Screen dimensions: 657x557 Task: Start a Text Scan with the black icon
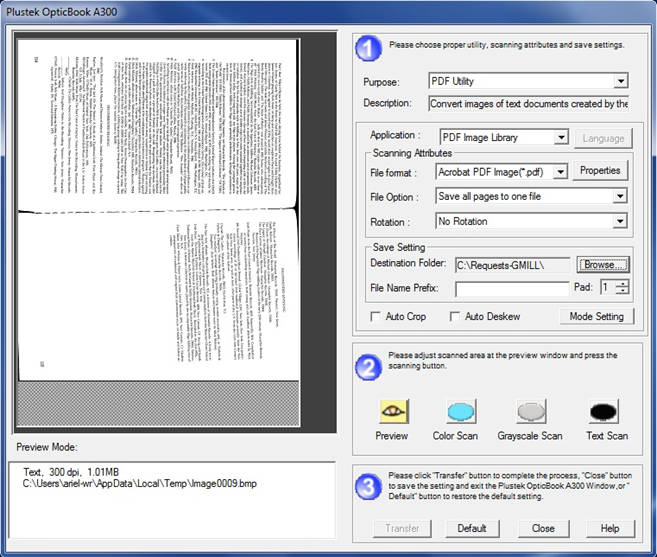tap(603, 411)
